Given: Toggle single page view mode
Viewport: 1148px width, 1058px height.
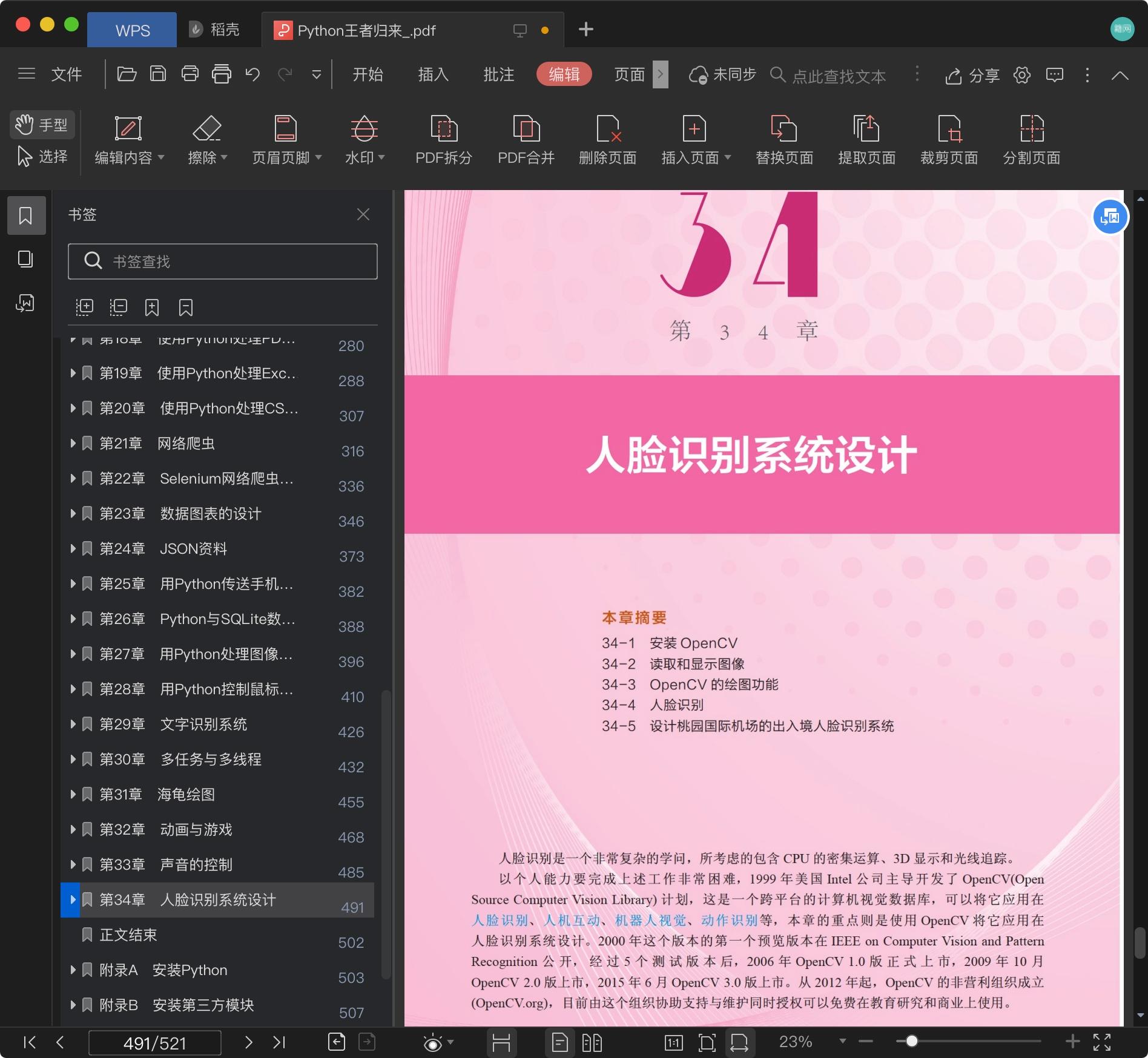Looking at the screenshot, I should [x=559, y=1042].
